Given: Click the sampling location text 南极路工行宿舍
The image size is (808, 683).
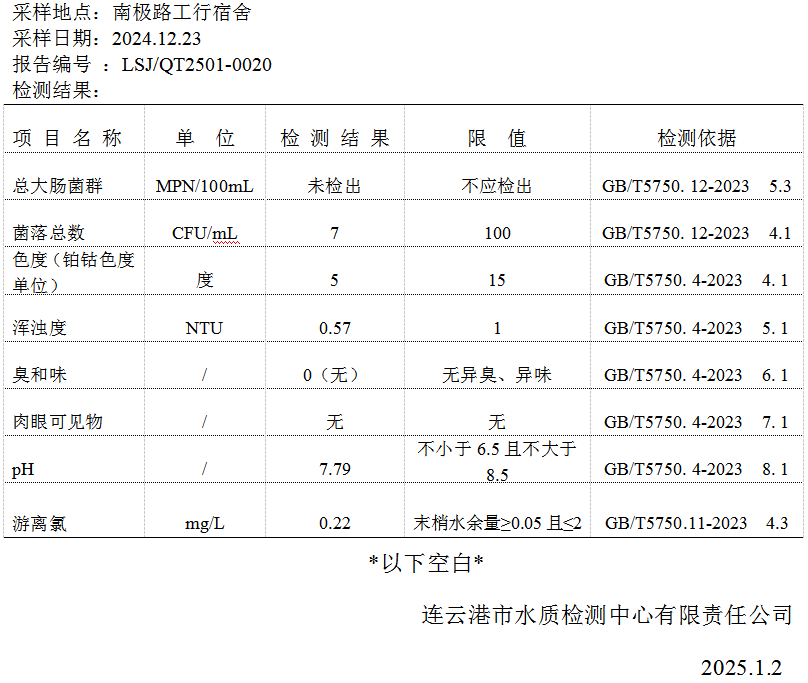Looking at the screenshot, I should (x=182, y=13).
